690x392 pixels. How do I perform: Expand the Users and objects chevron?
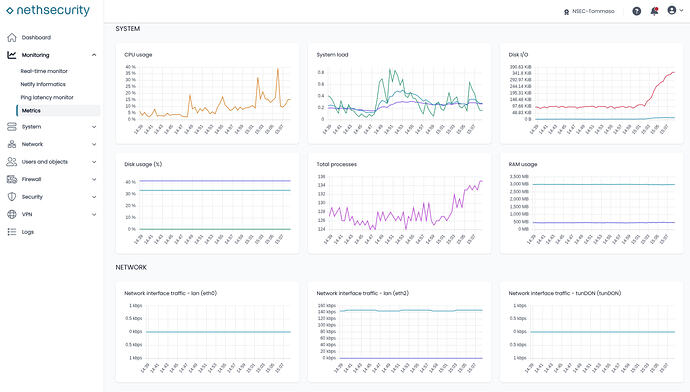pos(94,162)
